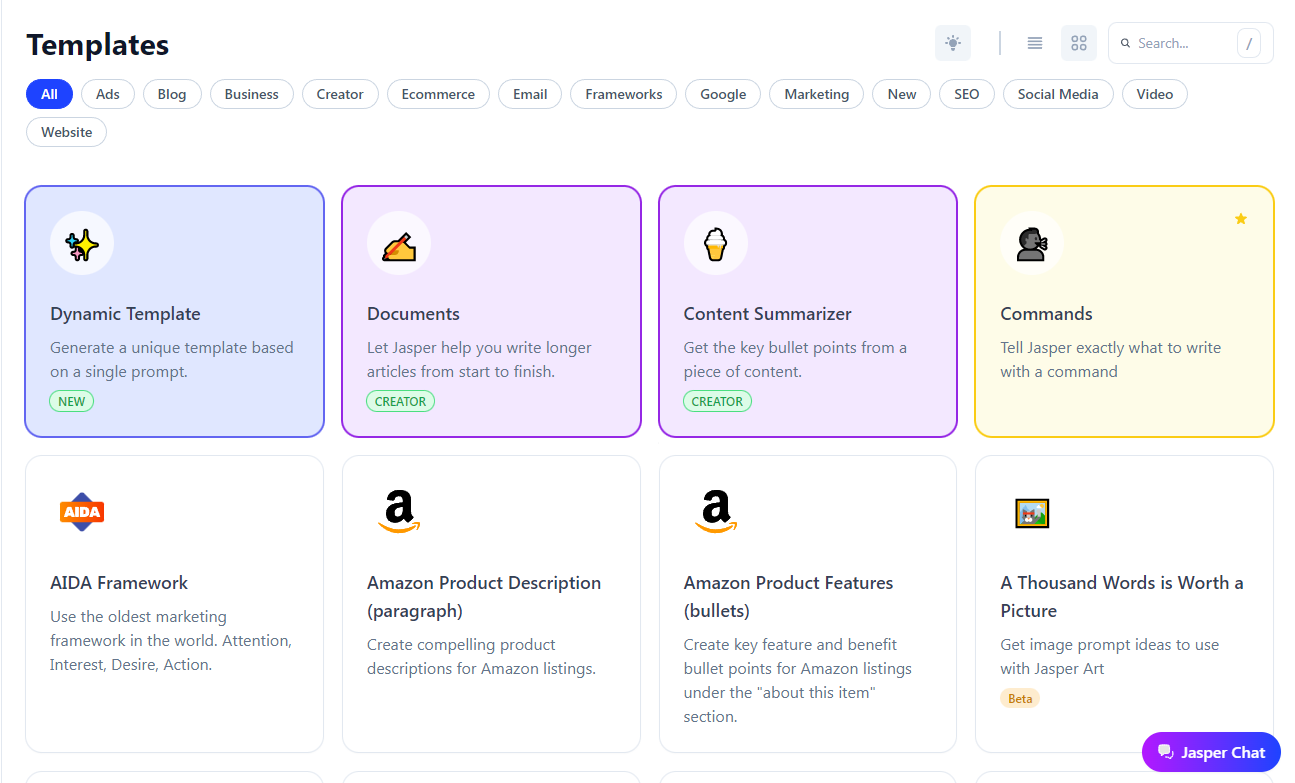Open the Content Summarizer title
This screenshot has width=1295, height=783.
point(767,314)
